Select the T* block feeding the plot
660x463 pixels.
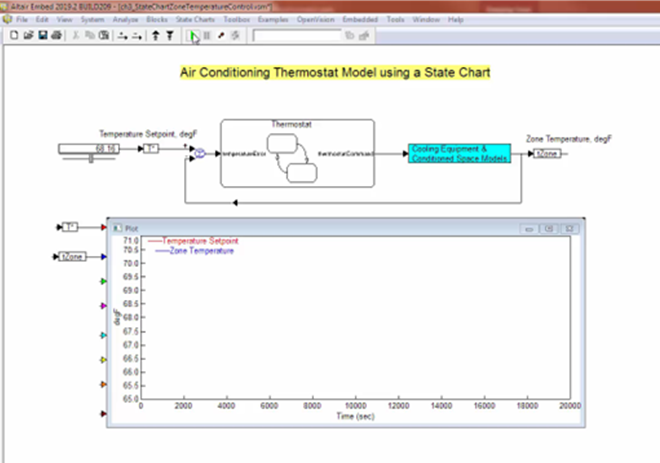coord(70,227)
